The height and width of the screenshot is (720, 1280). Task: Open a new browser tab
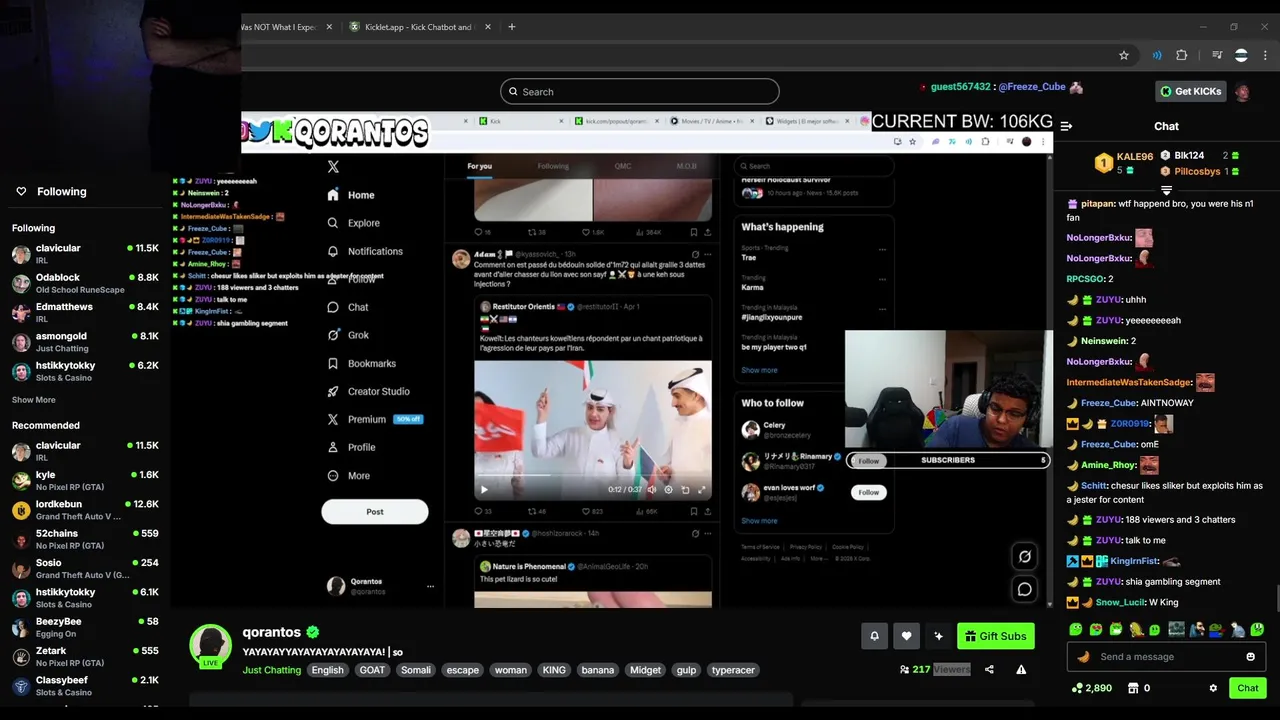511,27
